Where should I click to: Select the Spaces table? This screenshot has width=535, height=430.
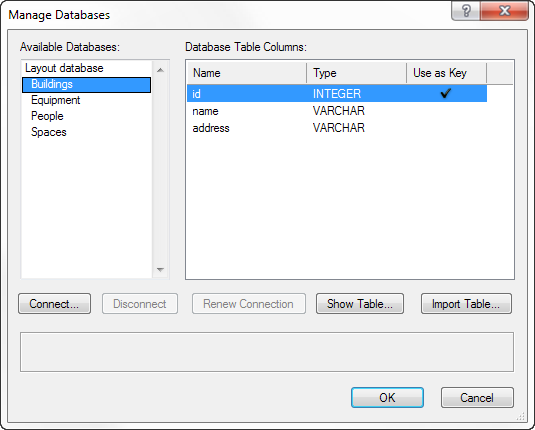[48, 132]
